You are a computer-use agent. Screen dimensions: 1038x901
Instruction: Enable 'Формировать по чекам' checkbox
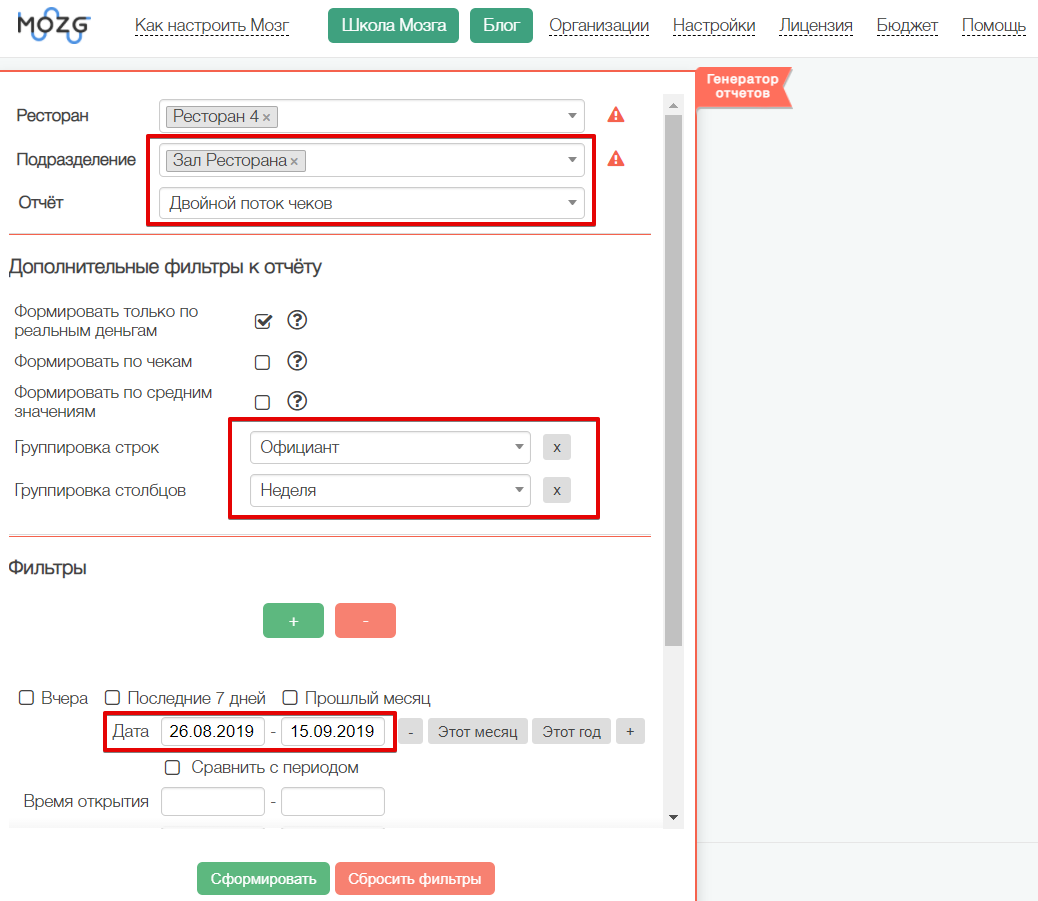263,362
